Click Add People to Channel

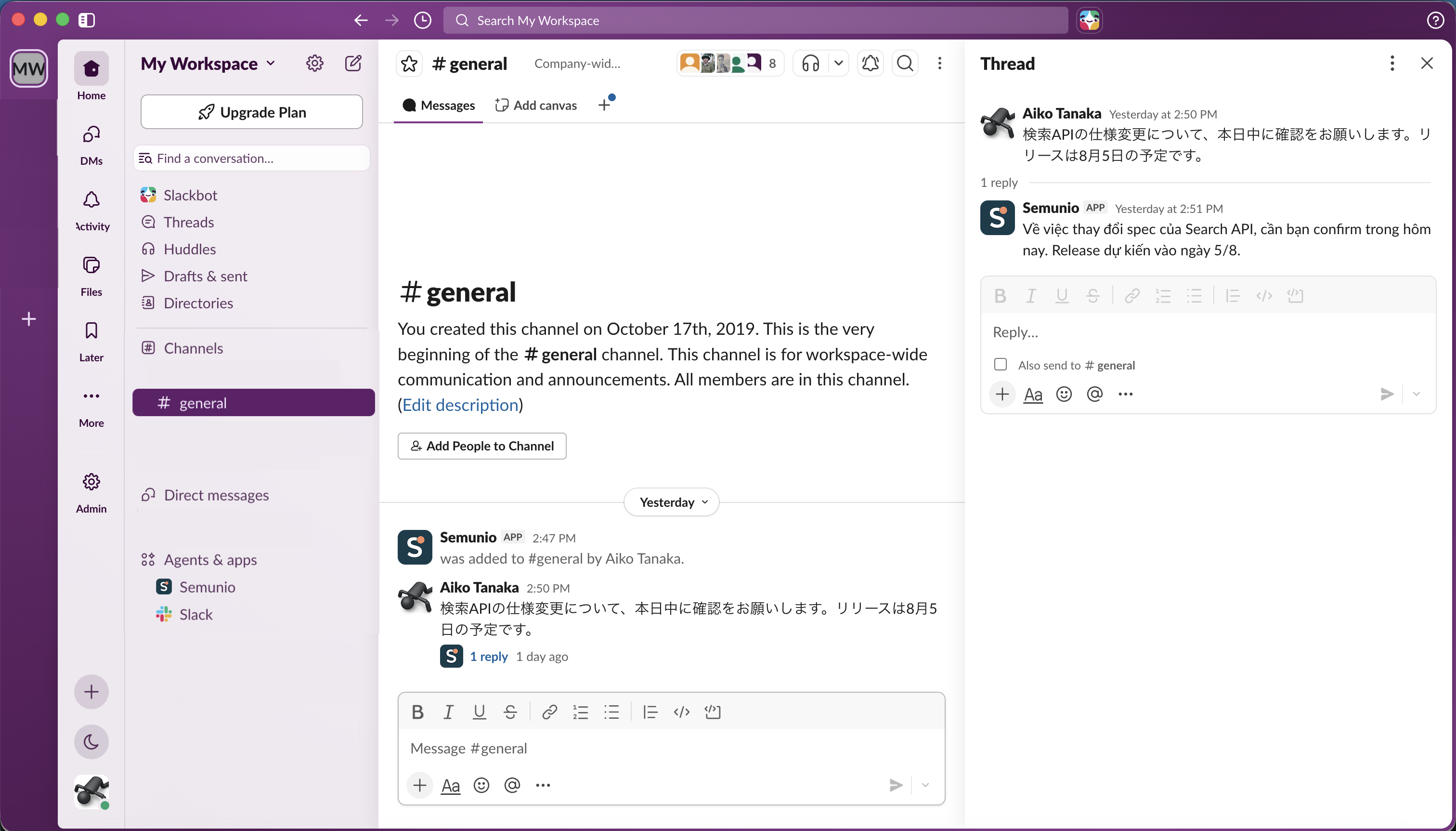[482, 446]
